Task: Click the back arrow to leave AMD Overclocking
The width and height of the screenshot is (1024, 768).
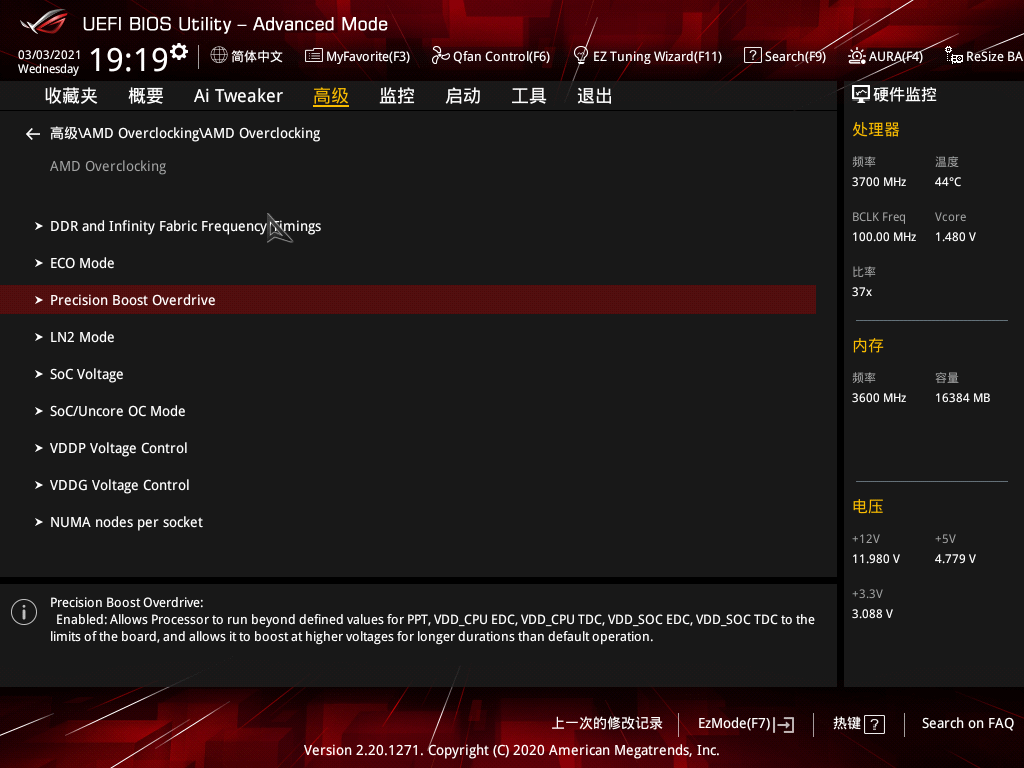Action: [x=32, y=133]
